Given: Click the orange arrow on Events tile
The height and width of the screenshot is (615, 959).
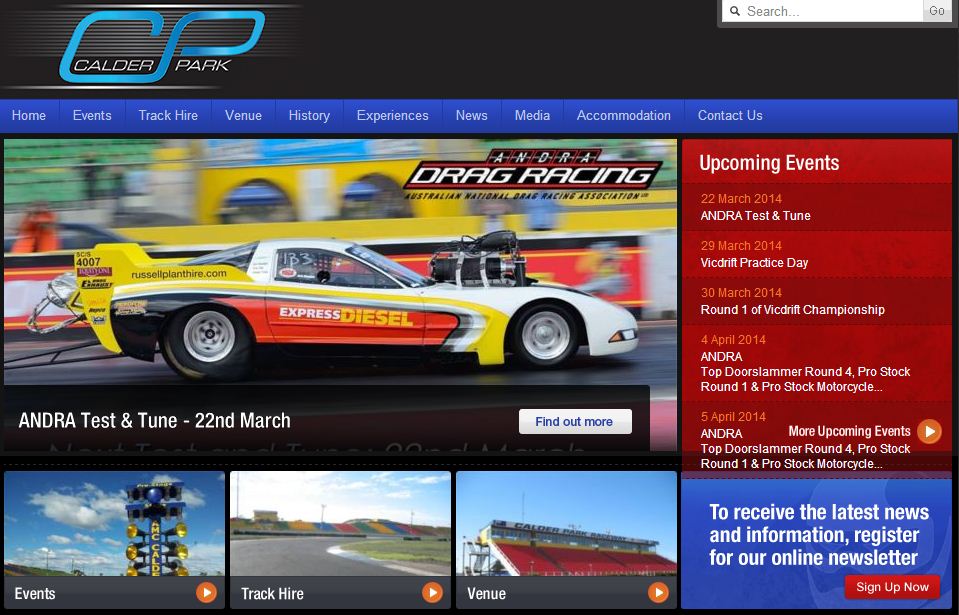Looking at the screenshot, I should click(x=206, y=592).
